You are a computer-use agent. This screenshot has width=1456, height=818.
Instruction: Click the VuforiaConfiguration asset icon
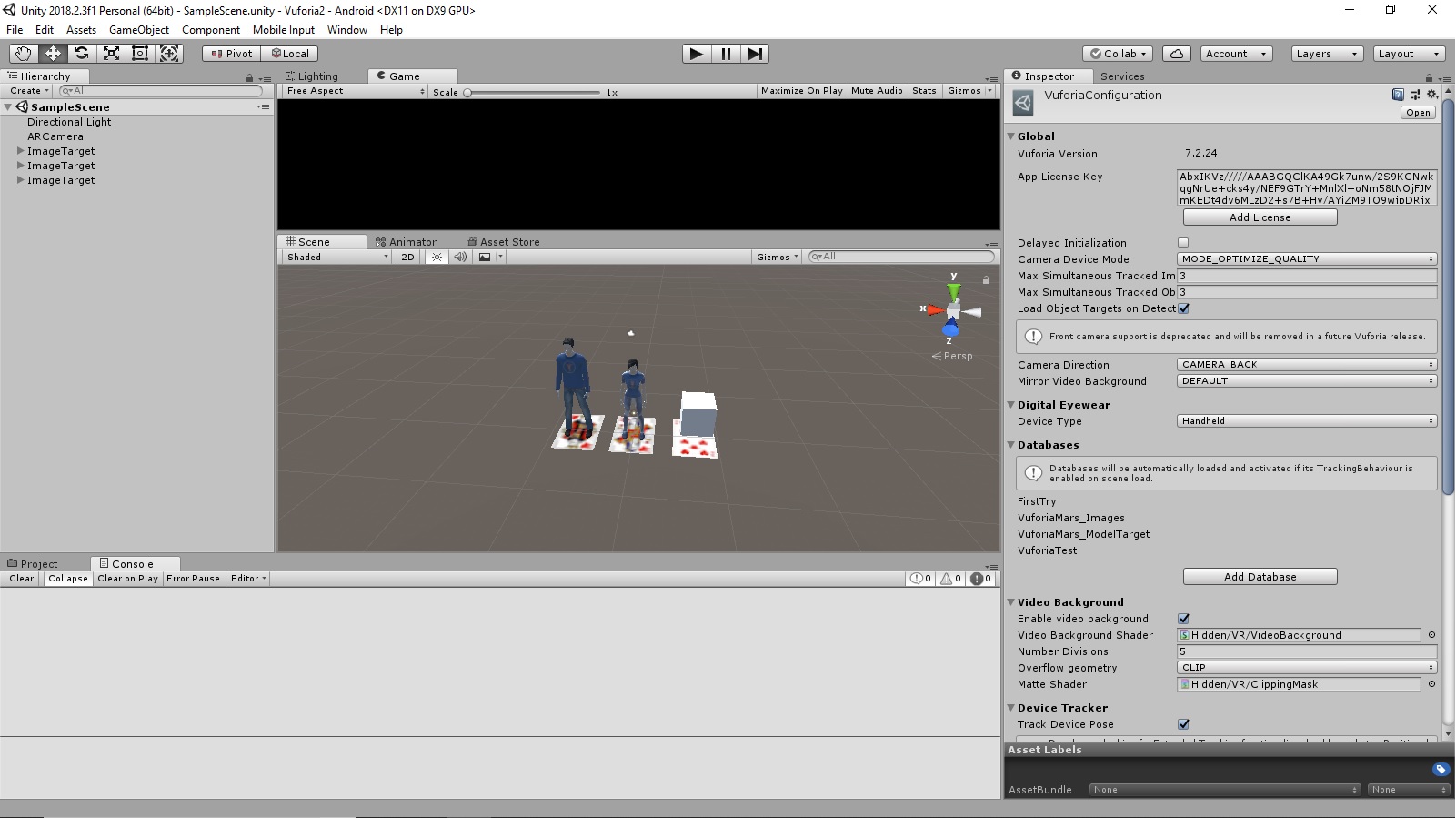click(x=1023, y=104)
